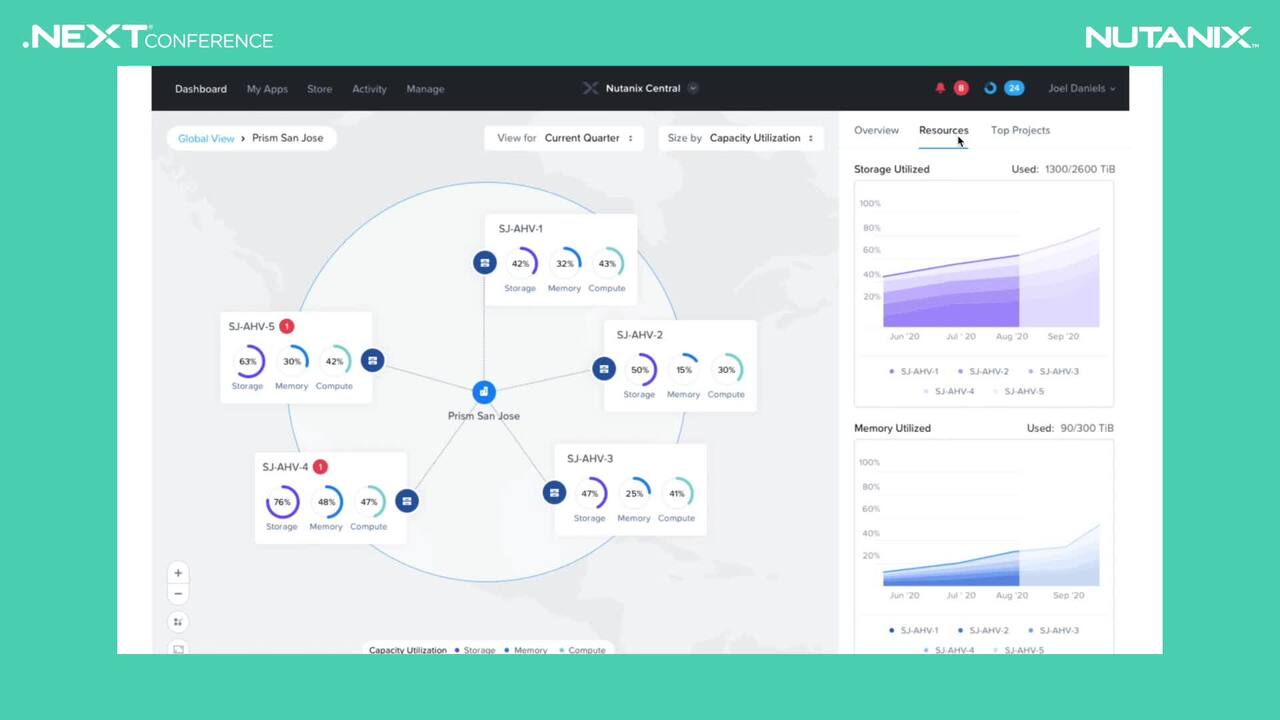Click the Nutanix X logo icon
Screen dimensions: 1280x720
[590, 88]
